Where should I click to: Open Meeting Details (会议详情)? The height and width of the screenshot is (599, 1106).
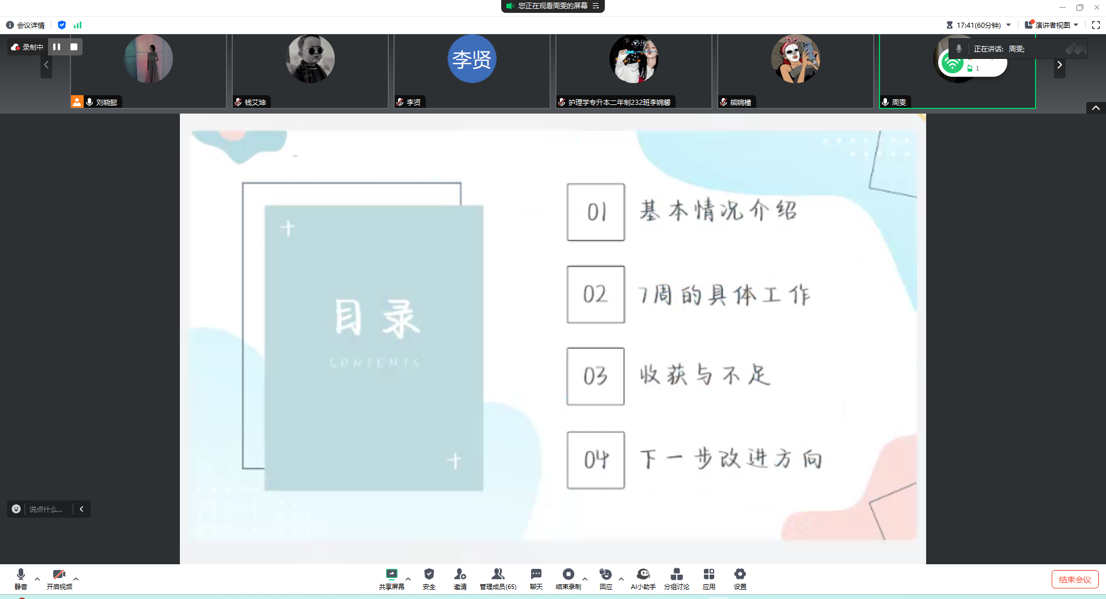point(25,25)
